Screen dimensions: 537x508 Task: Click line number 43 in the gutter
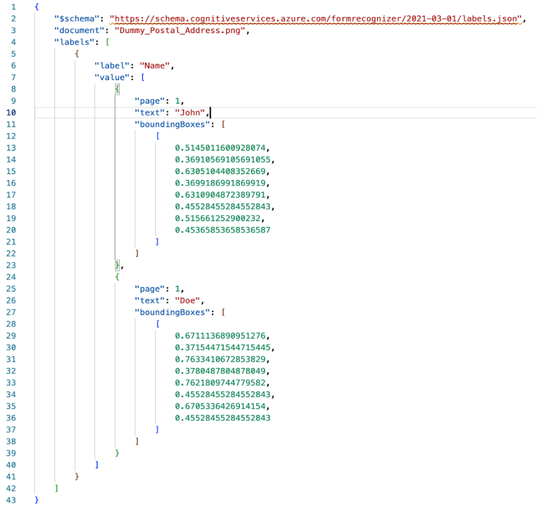pos(11,500)
